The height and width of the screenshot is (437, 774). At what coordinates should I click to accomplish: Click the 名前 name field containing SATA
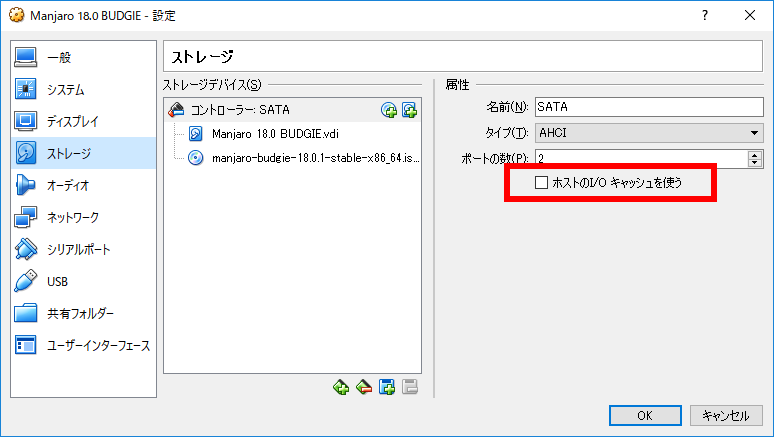(x=649, y=107)
